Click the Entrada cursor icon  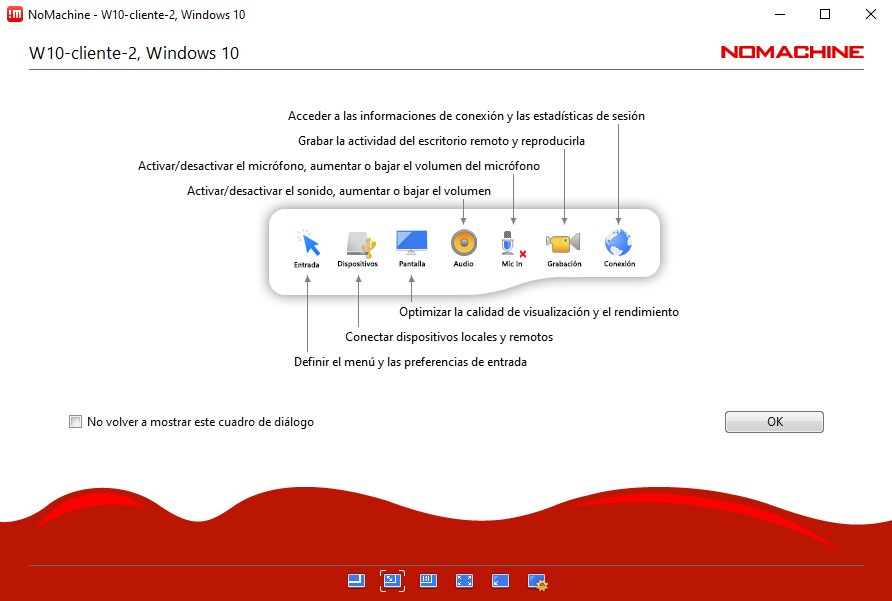tap(308, 243)
